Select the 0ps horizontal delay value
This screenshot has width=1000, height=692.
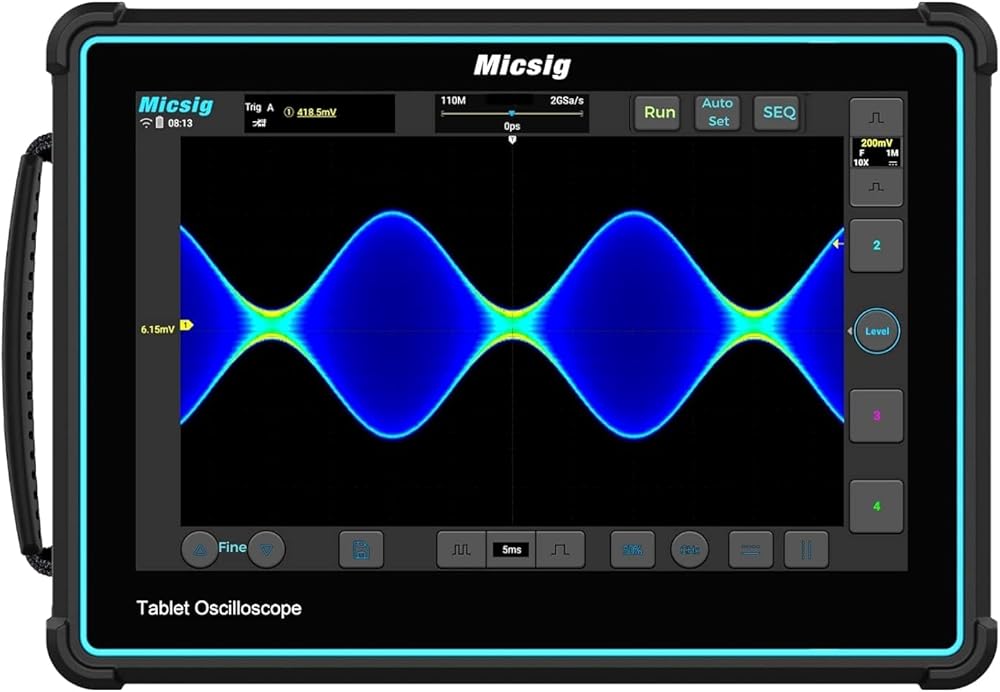click(x=511, y=126)
